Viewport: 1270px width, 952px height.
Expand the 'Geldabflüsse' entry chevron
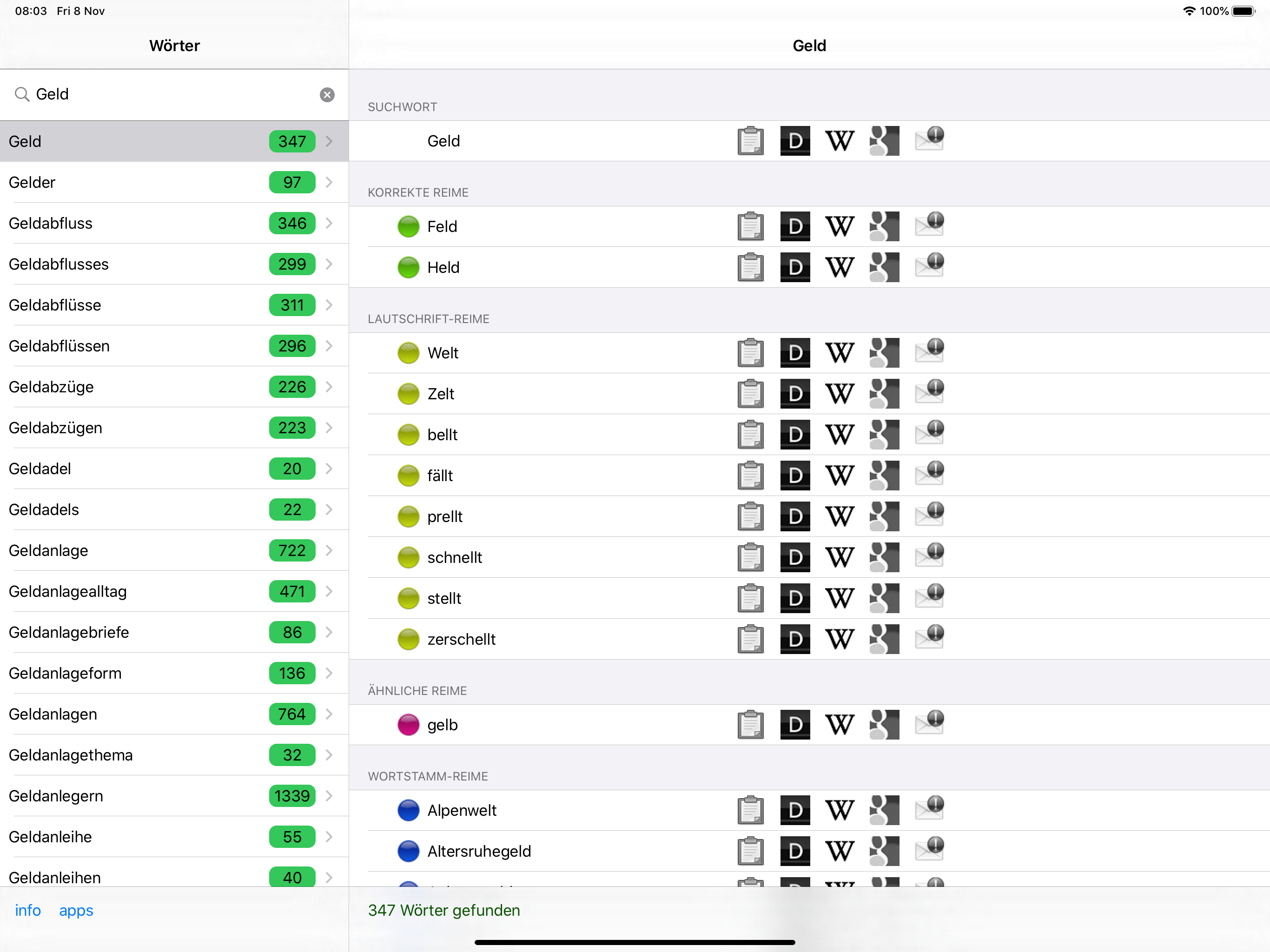[329, 305]
